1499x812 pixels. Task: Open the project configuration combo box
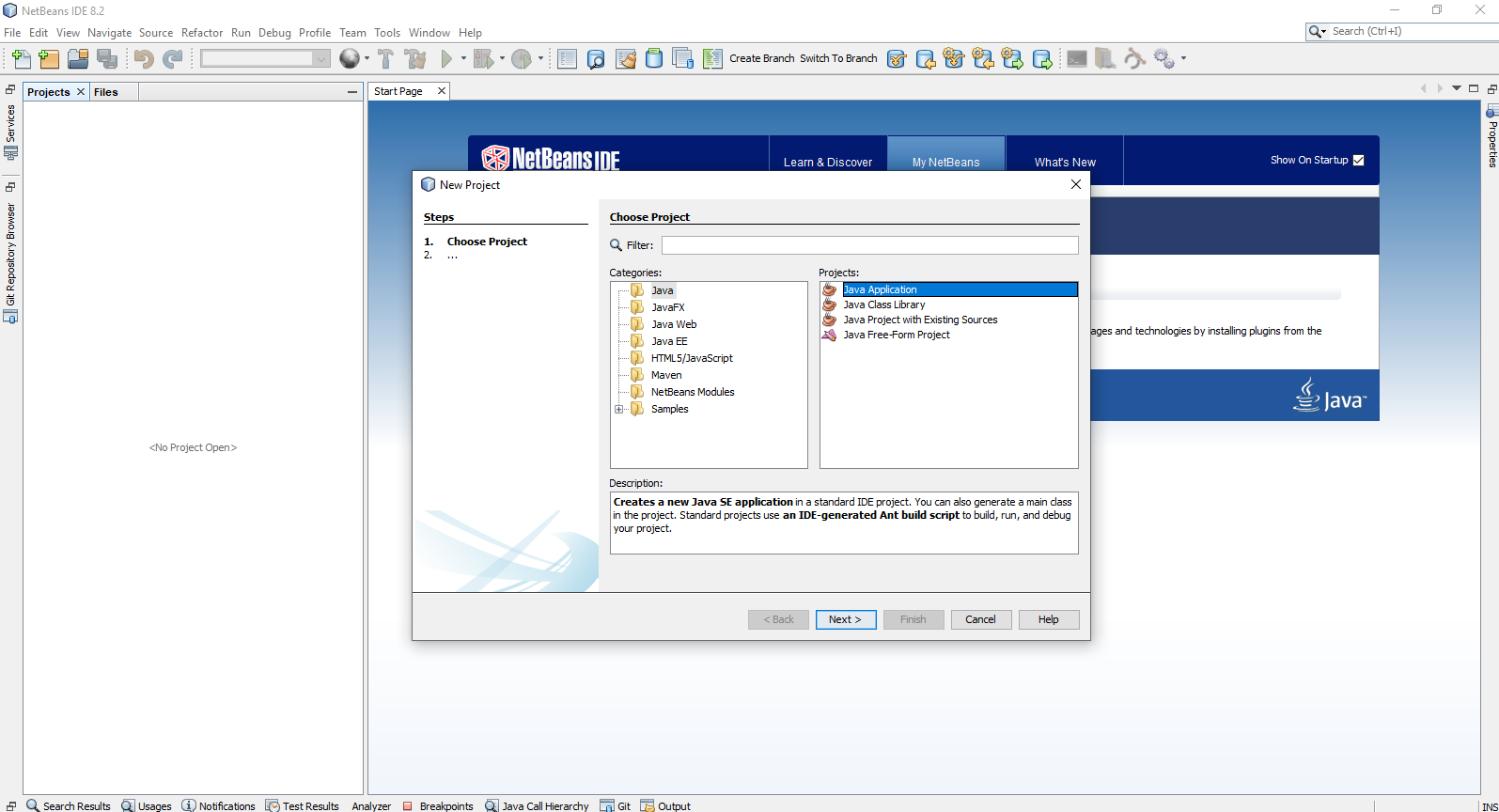265,58
